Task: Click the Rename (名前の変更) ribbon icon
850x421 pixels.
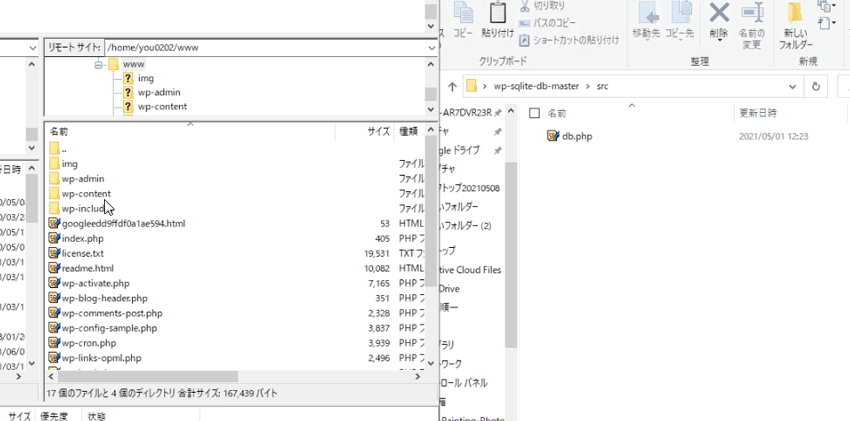Action: pyautogui.click(x=751, y=13)
